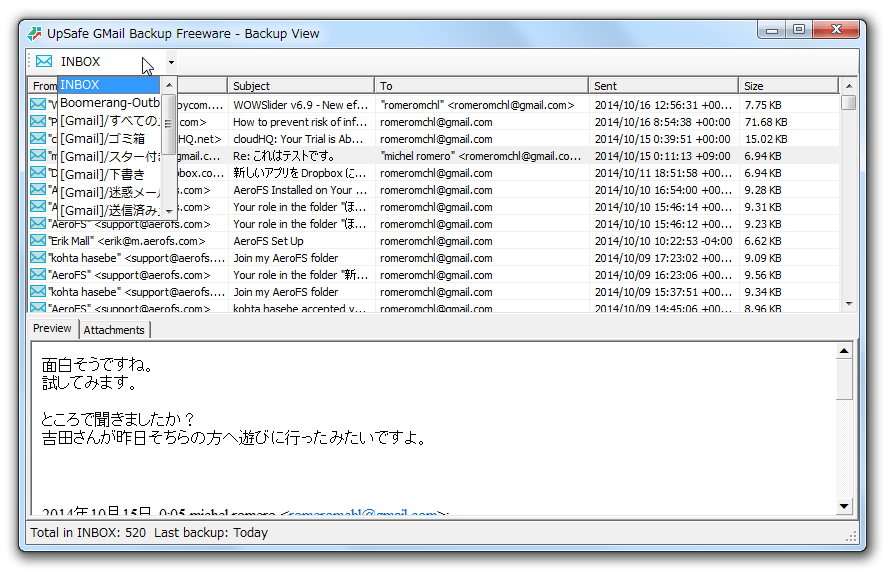Viewport: 888px width, 576px height.
Task: Choose INBOX in the folder dropdown list
Action: click(x=109, y=85)
